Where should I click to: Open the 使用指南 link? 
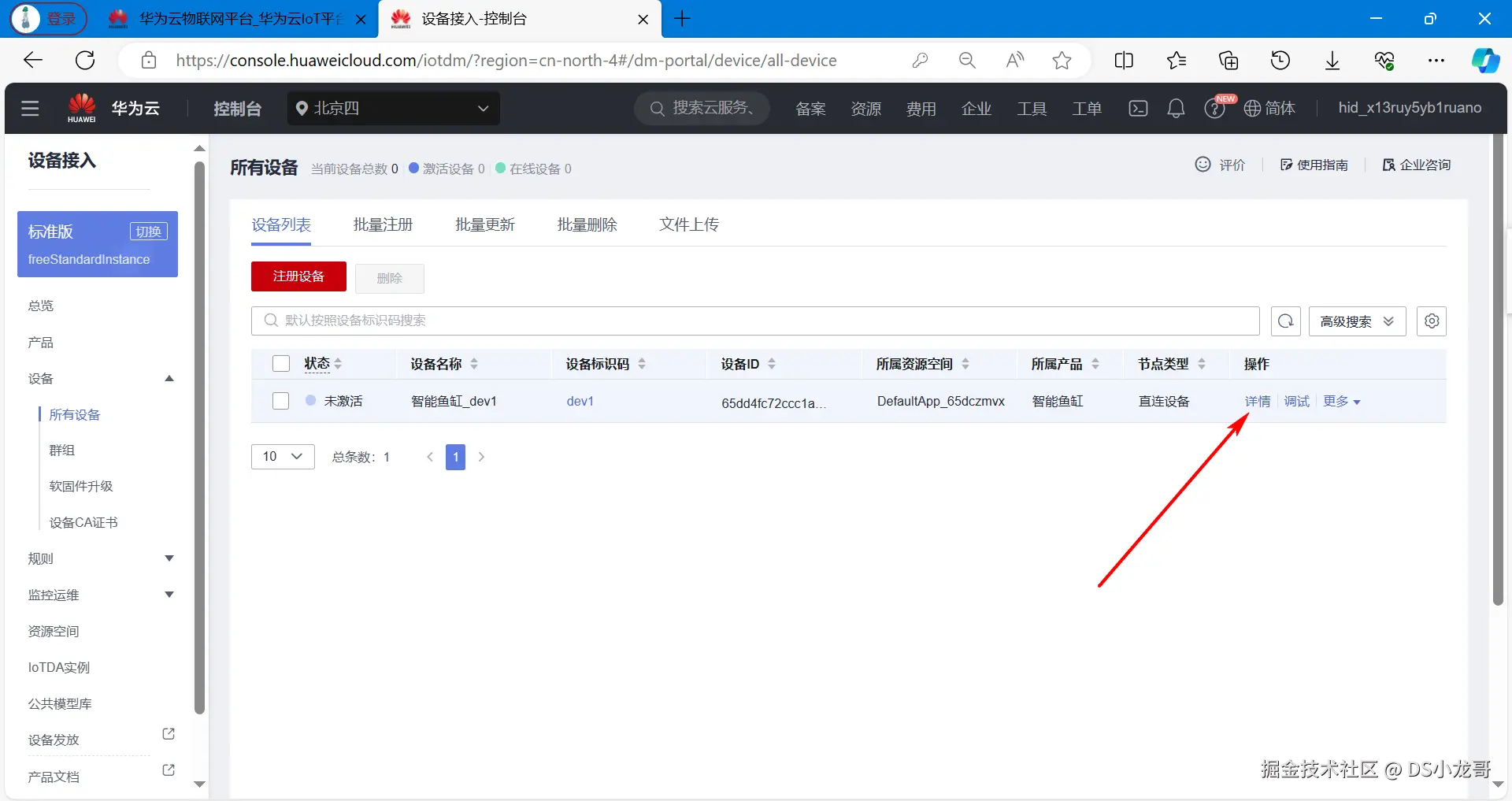[1314, 165]
